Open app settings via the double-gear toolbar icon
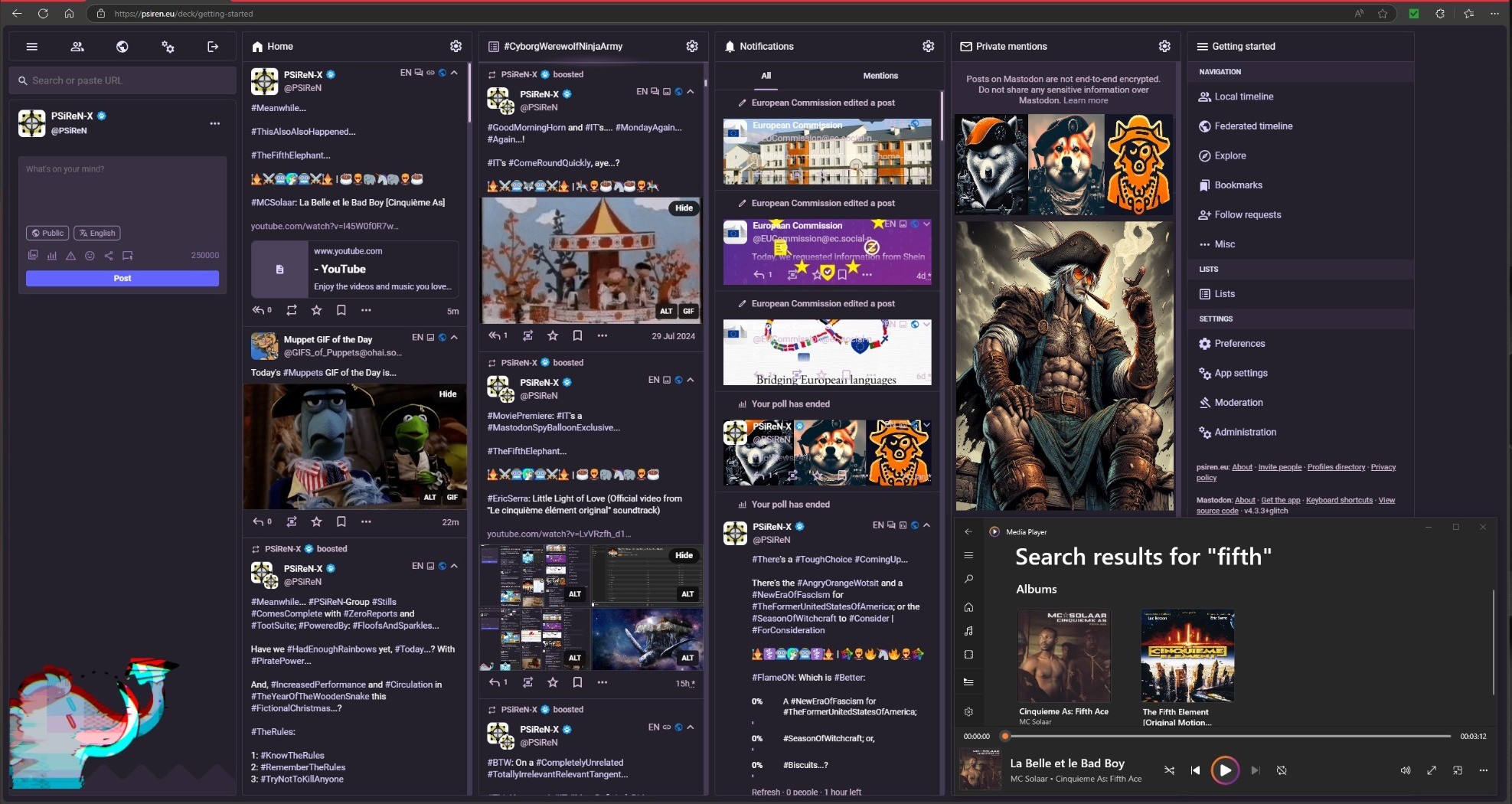The height and width of the screenshot is (804, 1512). tap(168, 47)
